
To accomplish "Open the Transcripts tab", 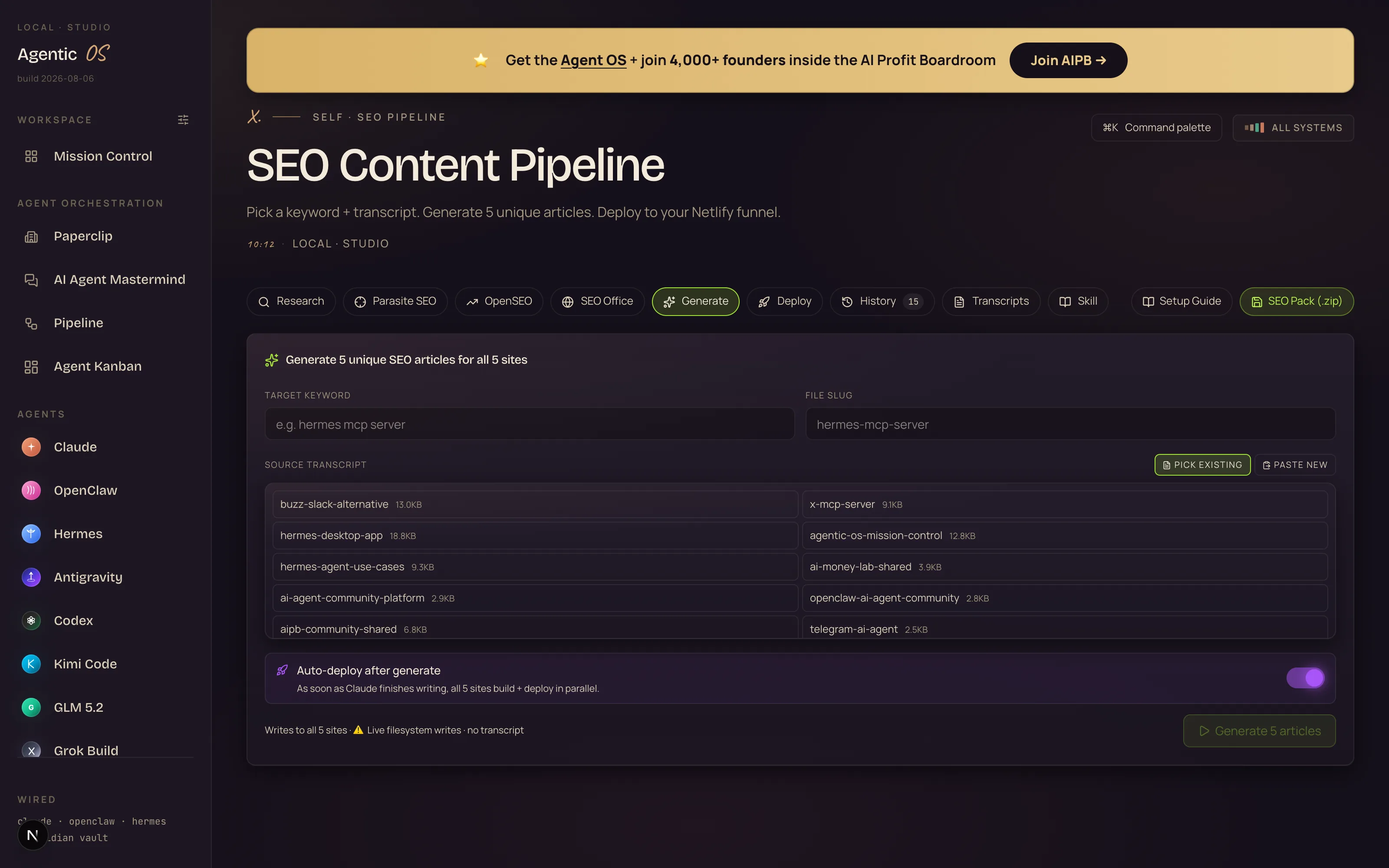I will (x=991, y=301).
